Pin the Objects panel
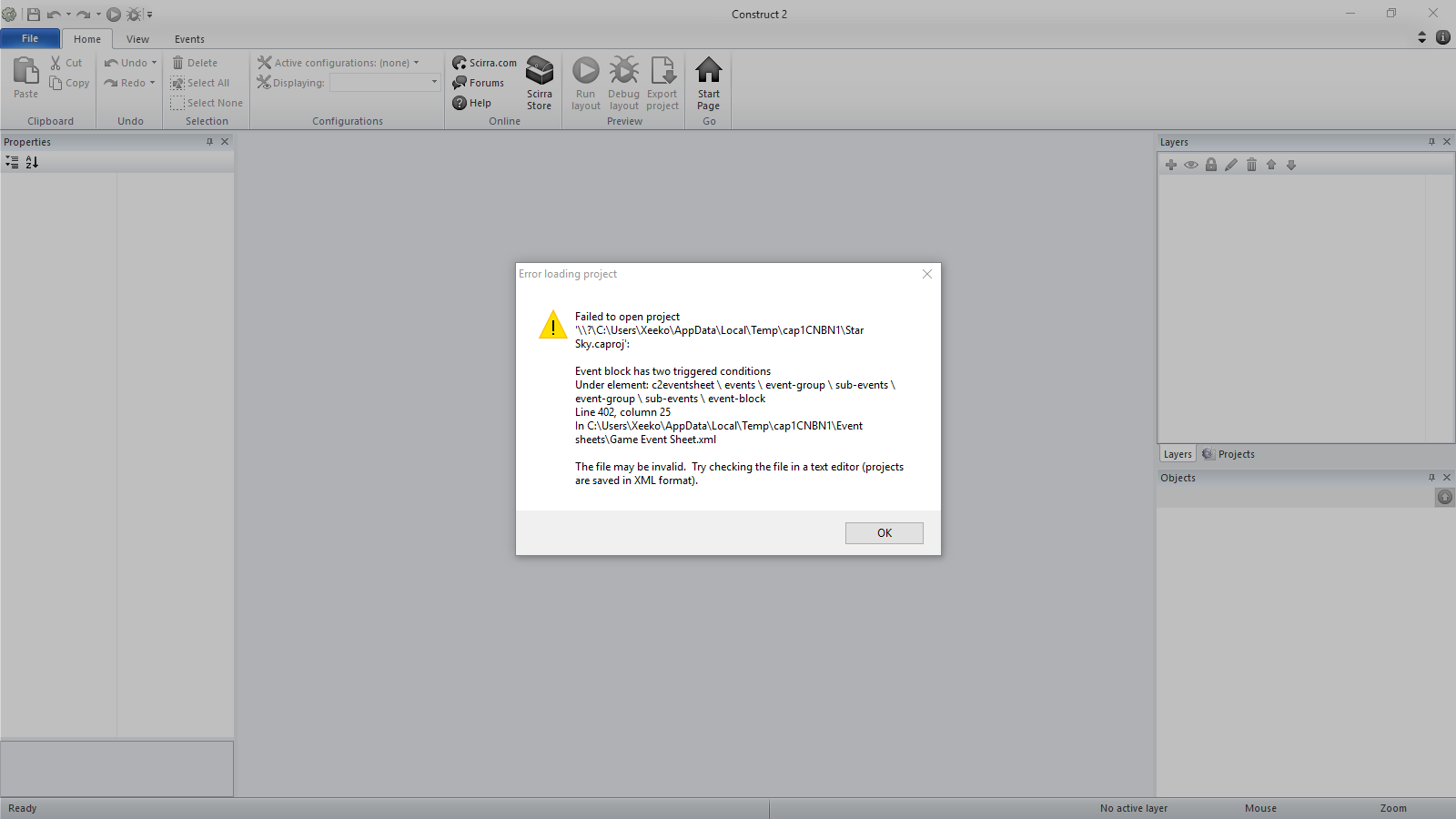The width and height of the screenshot is (1456, 819). click(x=1431, y=478)
